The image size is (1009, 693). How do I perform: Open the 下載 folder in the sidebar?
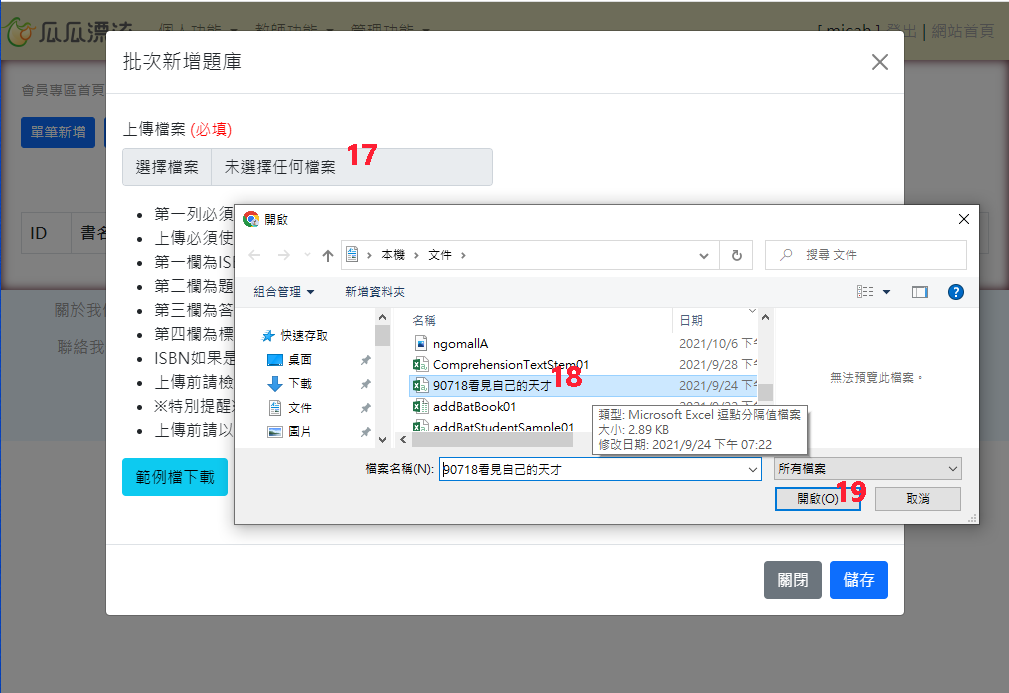[x=290, y=383]
